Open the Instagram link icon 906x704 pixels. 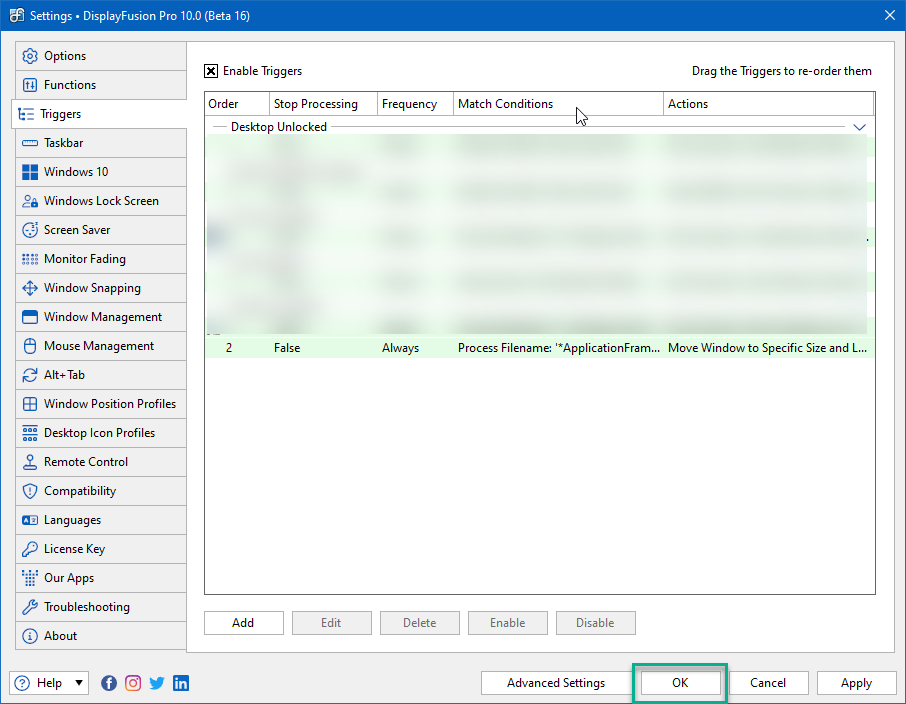tap(133, 683)
